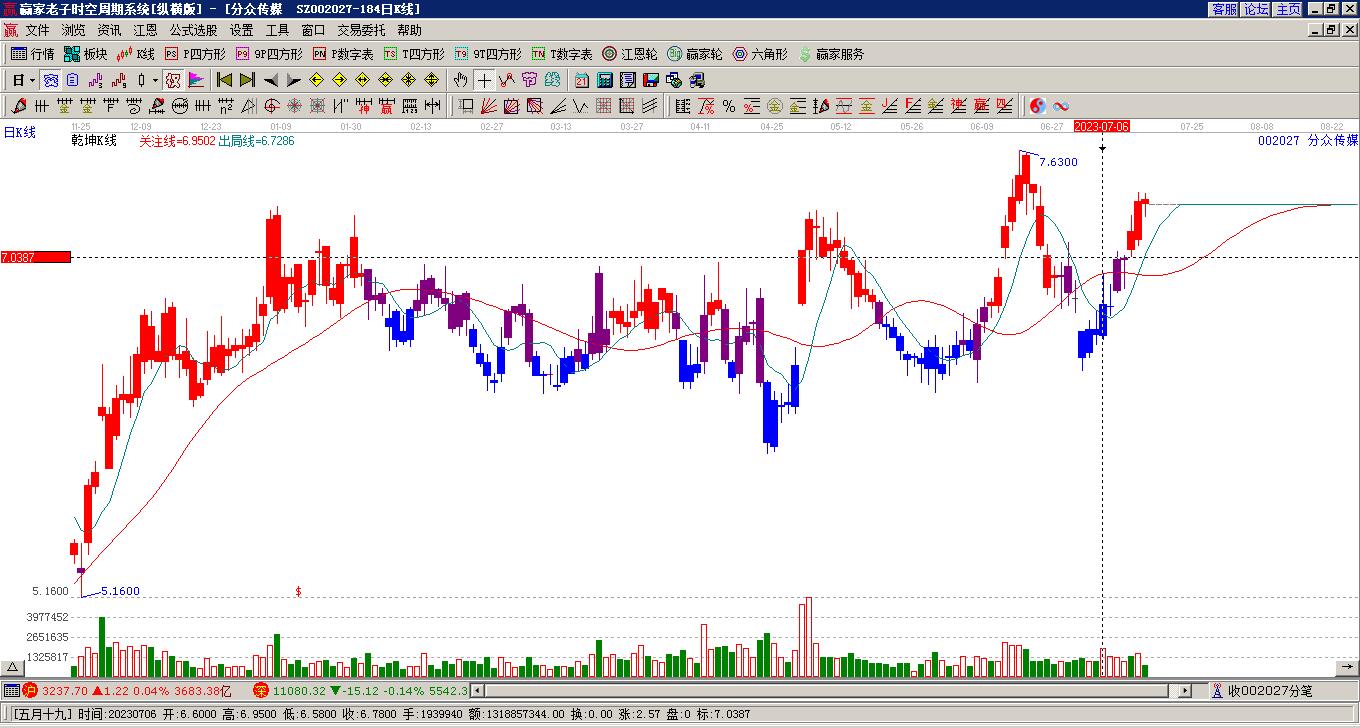
Task: Expand the candlestick style dropdown arrow
Action: [x=155, y=80]
